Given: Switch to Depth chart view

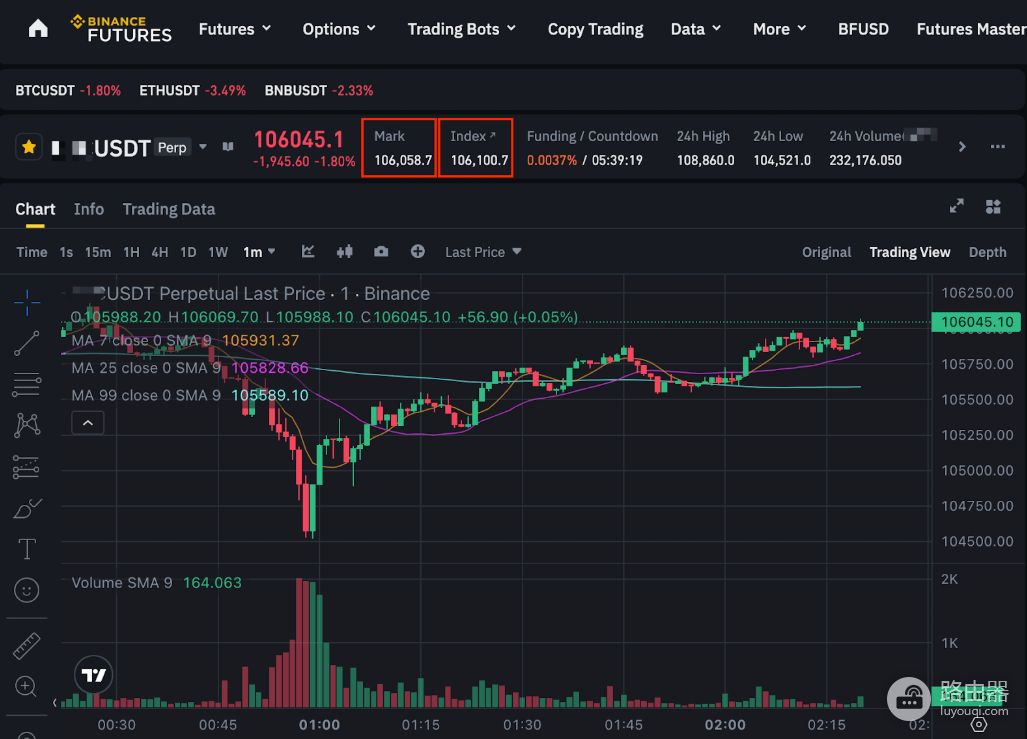Looking at the screenshot, I should coord(988,252).
